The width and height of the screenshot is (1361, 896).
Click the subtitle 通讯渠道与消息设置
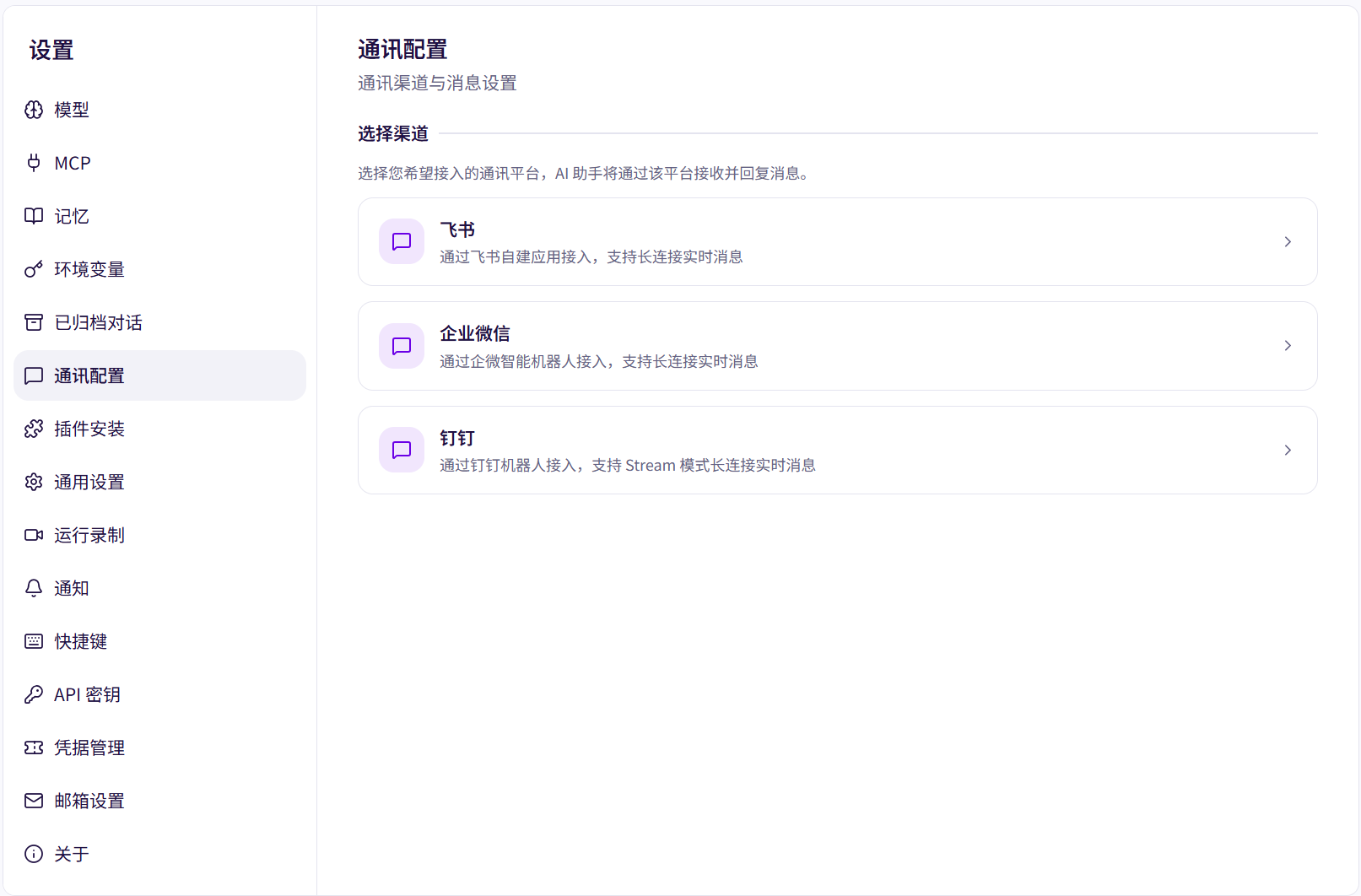(x=437, y=83)
